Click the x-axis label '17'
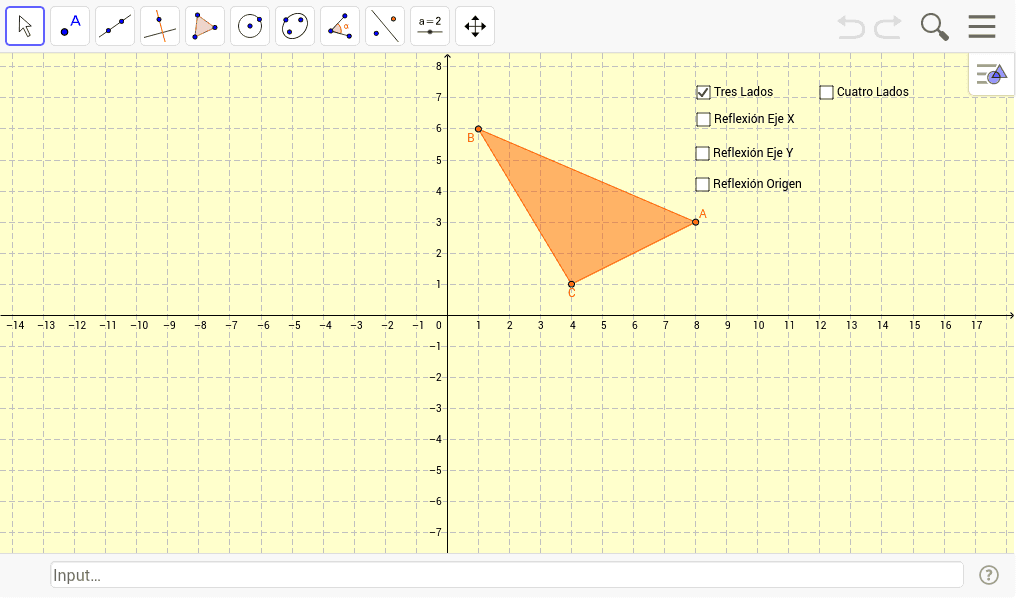 tap(976, 325)
